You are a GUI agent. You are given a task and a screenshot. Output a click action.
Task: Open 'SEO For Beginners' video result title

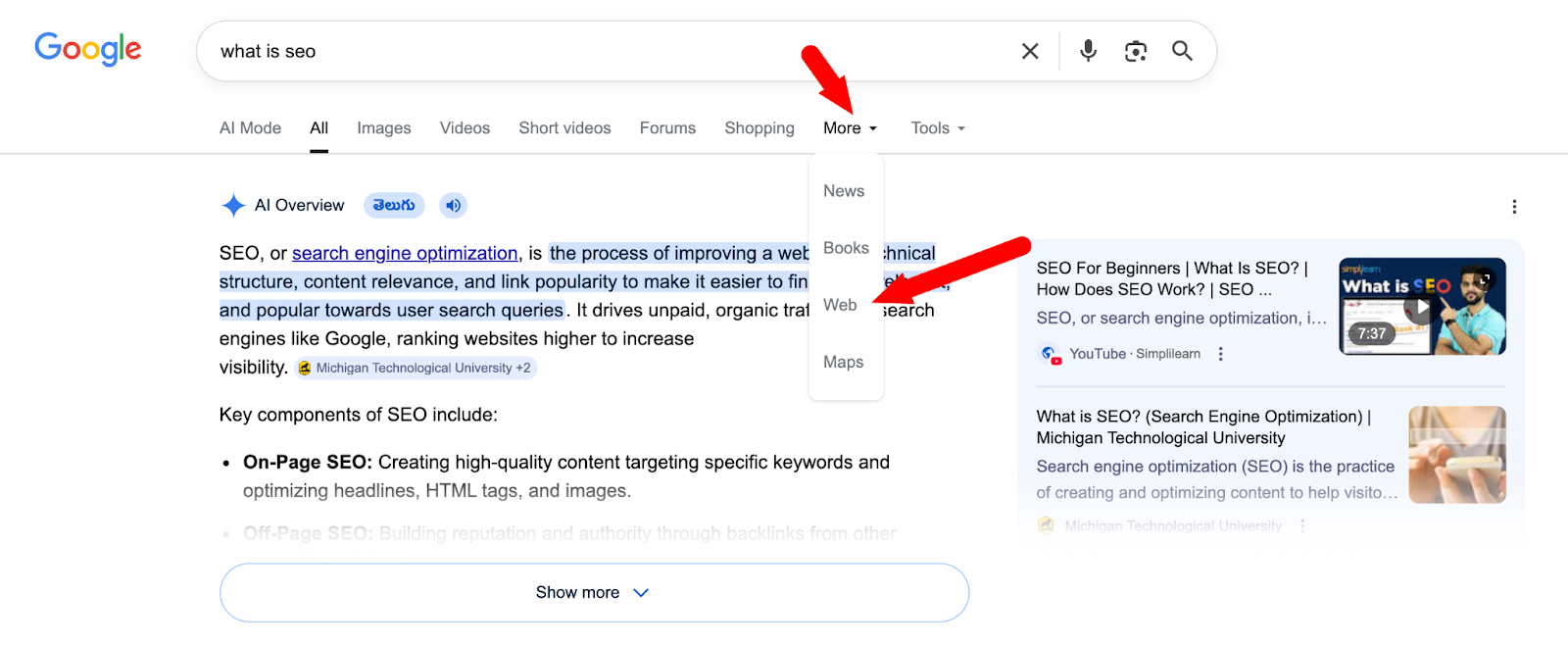tap(1173, 278)
